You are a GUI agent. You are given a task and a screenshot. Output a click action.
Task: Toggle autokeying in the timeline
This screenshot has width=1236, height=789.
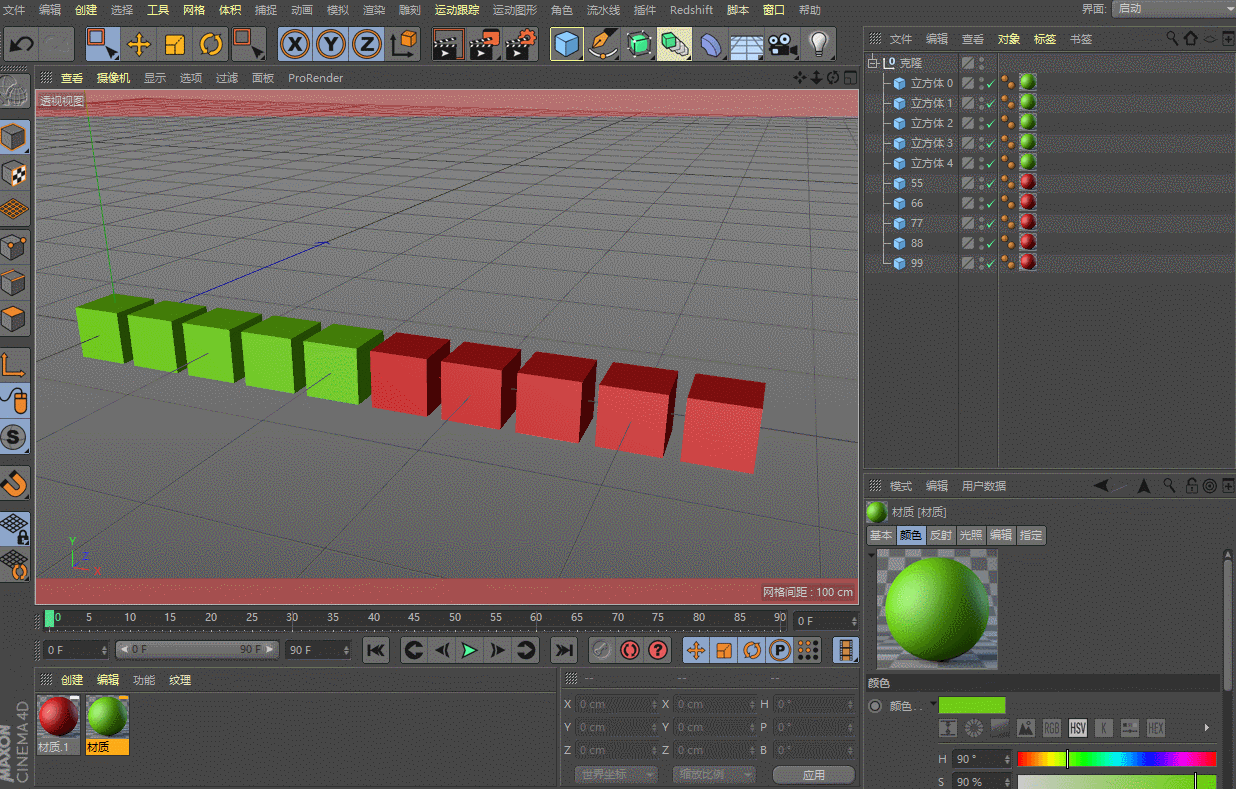(x=629, y=650)
